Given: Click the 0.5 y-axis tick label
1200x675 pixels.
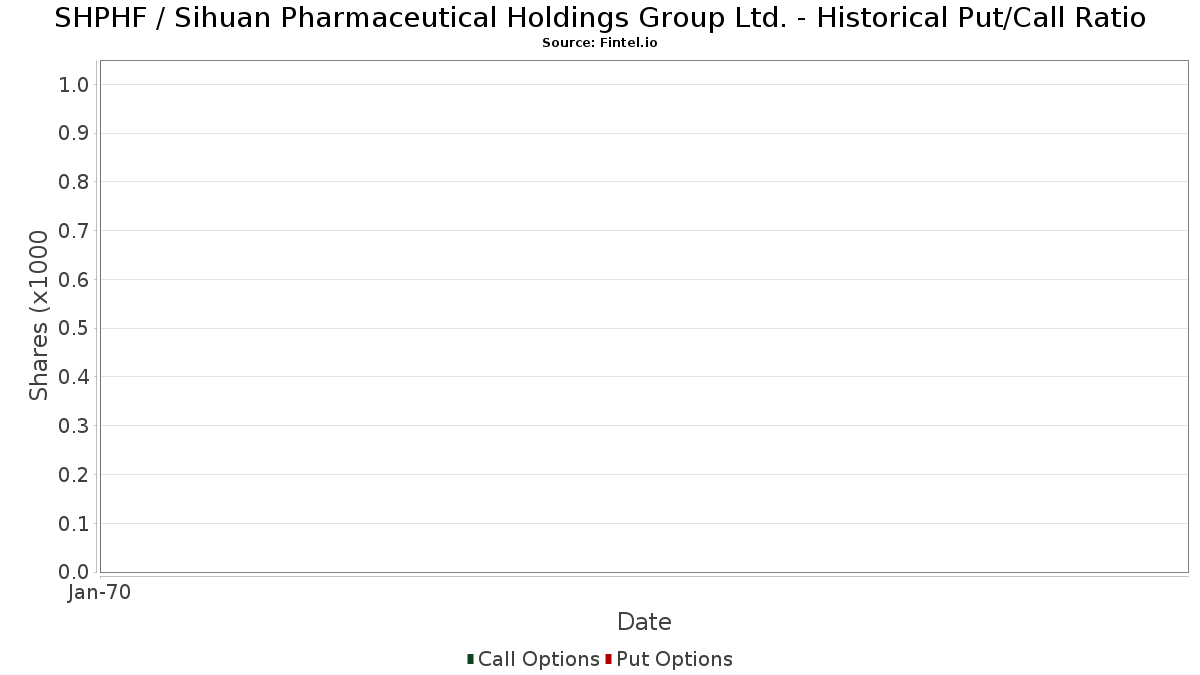Looking at the screenshot, I should click(x=75, y=329).
